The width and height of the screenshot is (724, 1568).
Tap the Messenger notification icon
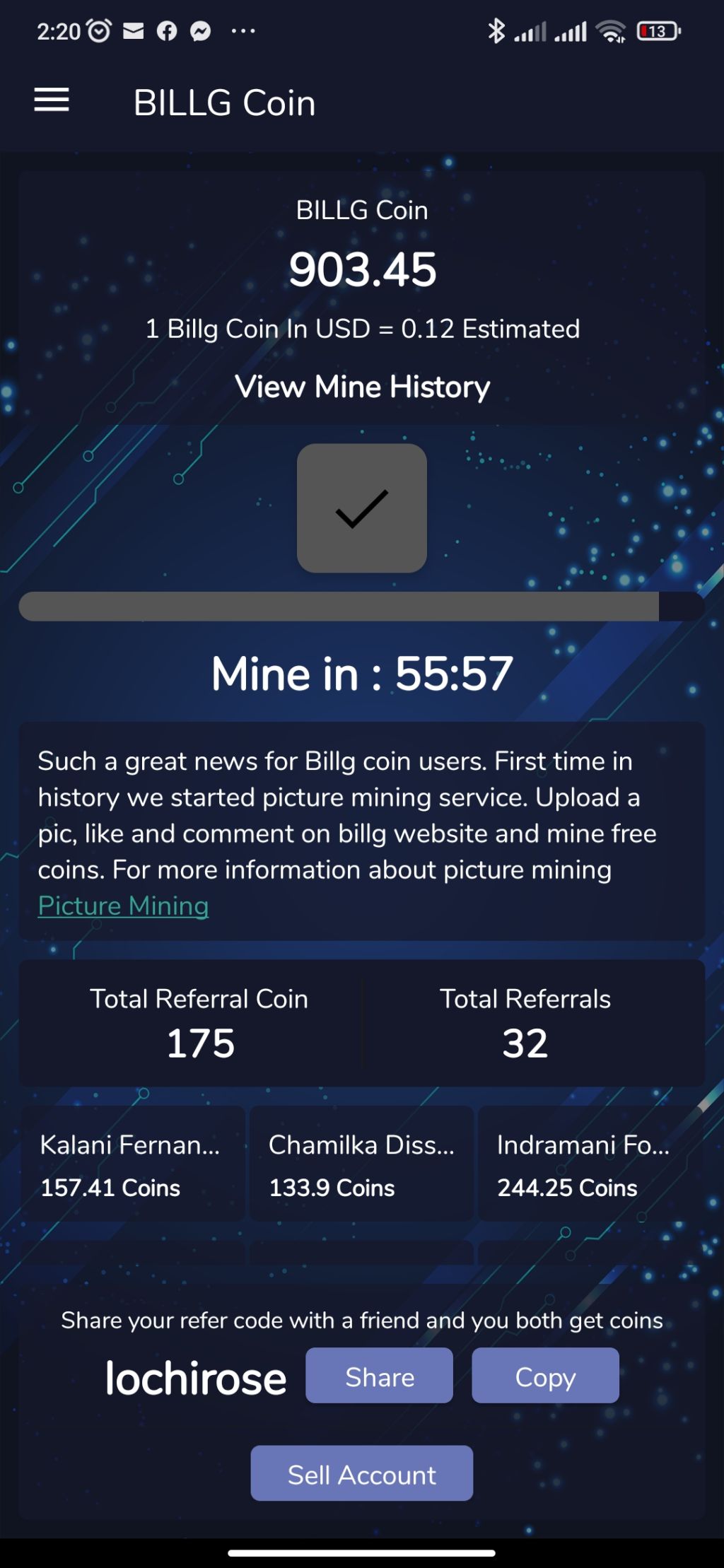[201, 30]
